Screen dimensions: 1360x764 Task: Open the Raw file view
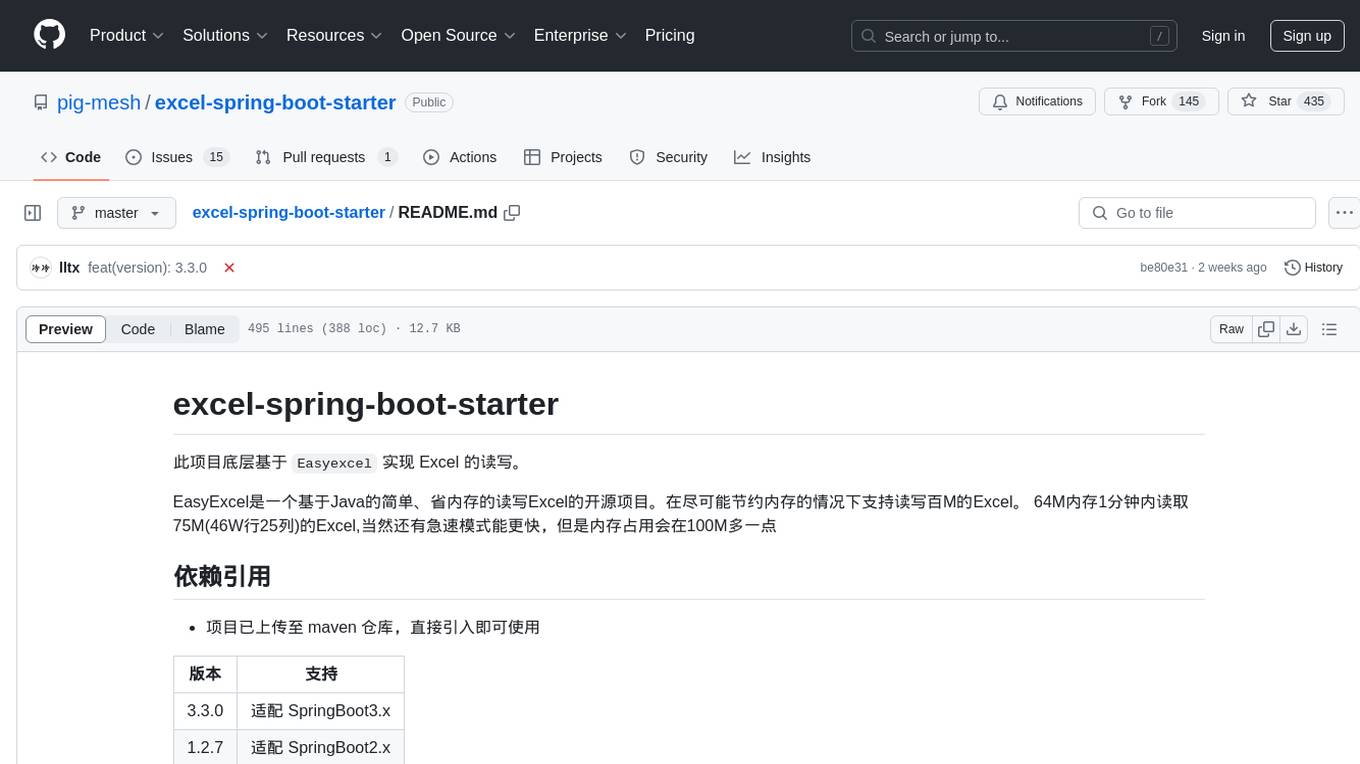point(1231,329)
